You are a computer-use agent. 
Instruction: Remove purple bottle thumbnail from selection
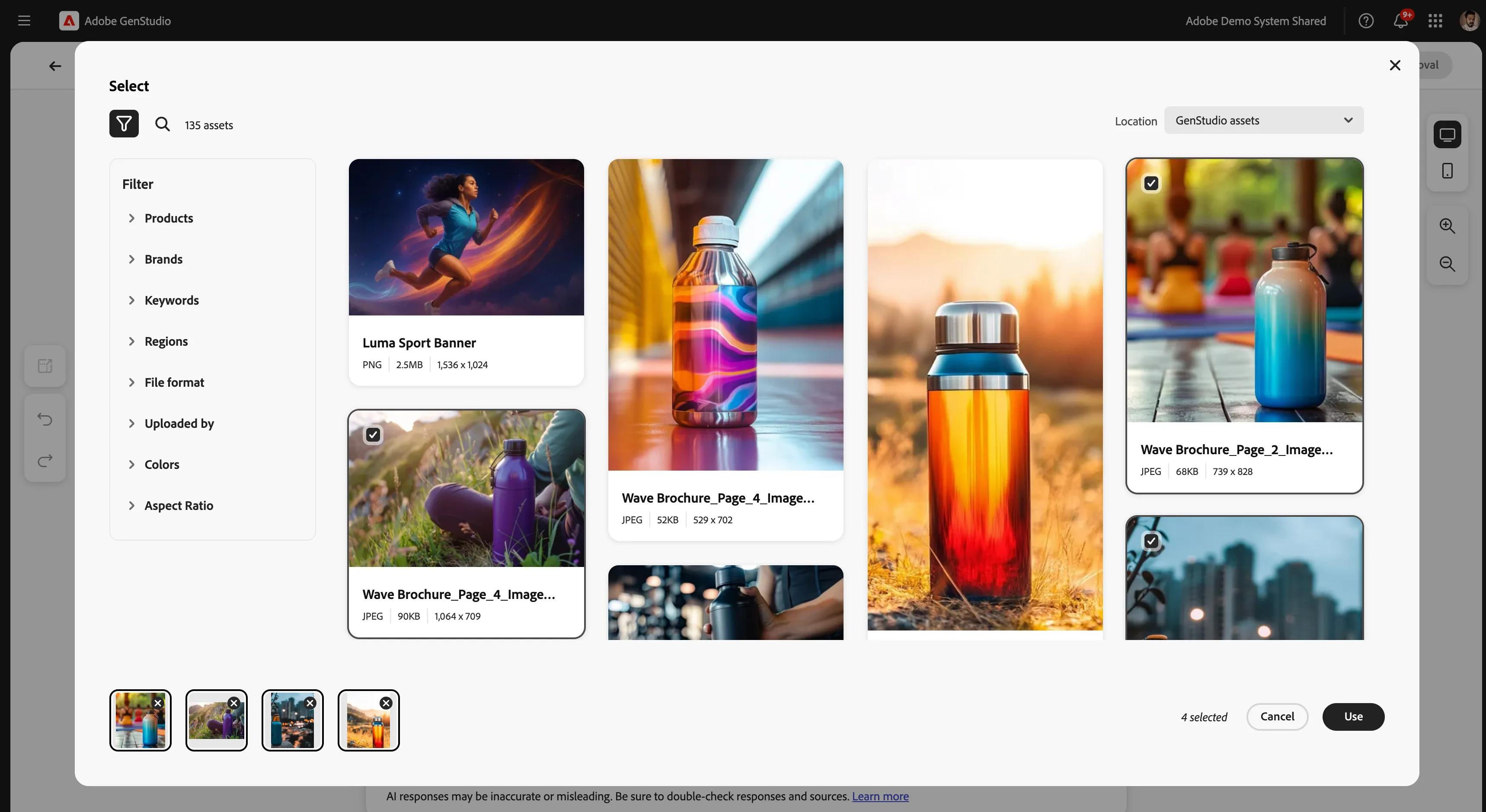click(x=233, y=703)
